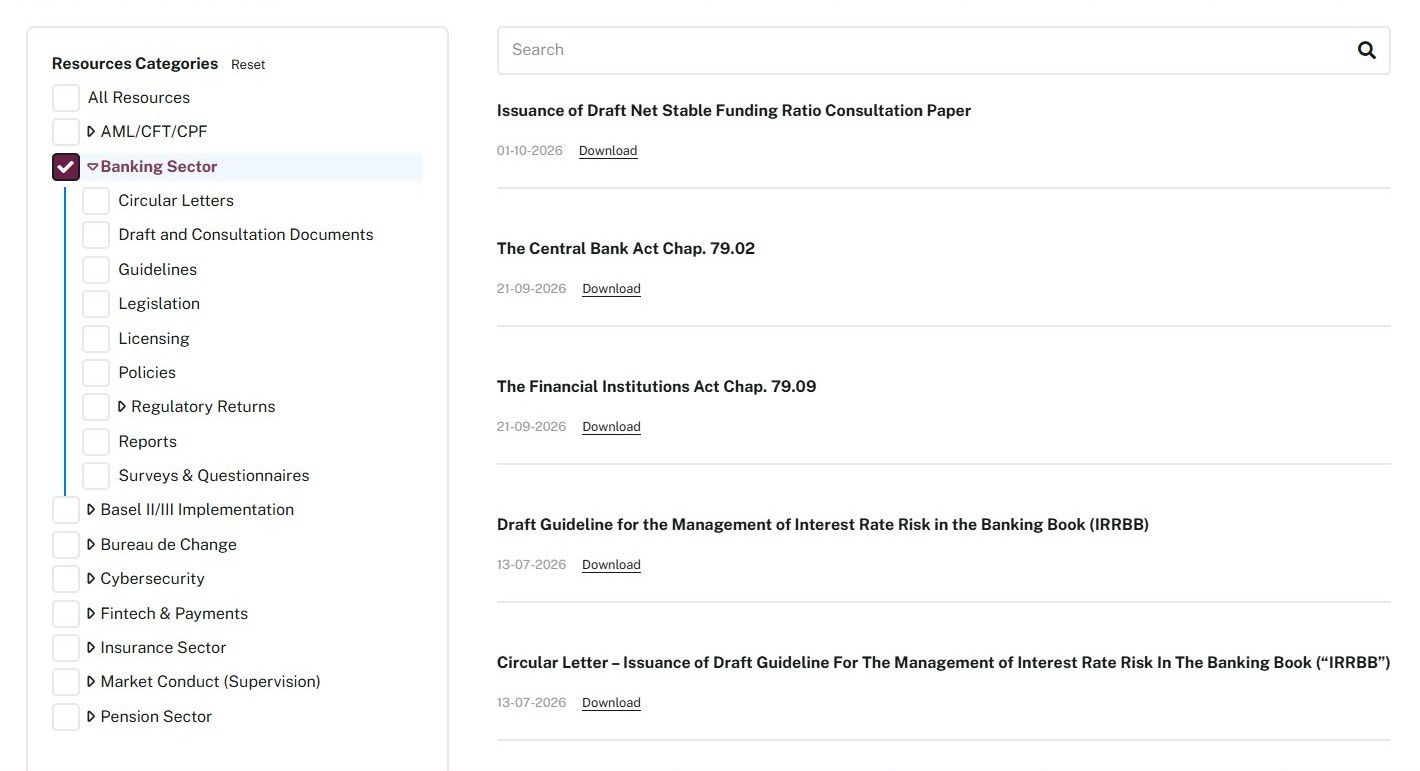This screenshot has width=1420, height=771.
Task: Select the Guidelines checkbox
Action: point(96,270)
